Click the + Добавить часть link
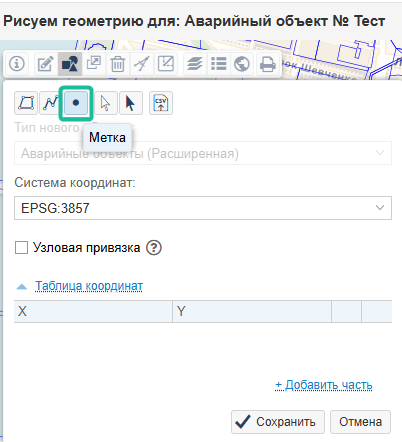The image size is (402, 442). pyautogui.click(x=324, y=385)
